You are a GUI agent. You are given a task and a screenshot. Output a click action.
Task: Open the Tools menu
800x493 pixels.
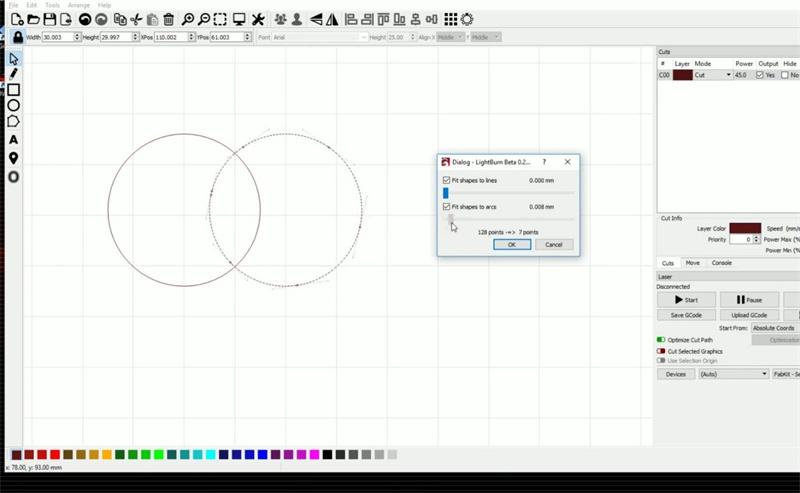[x=52, y=5]
